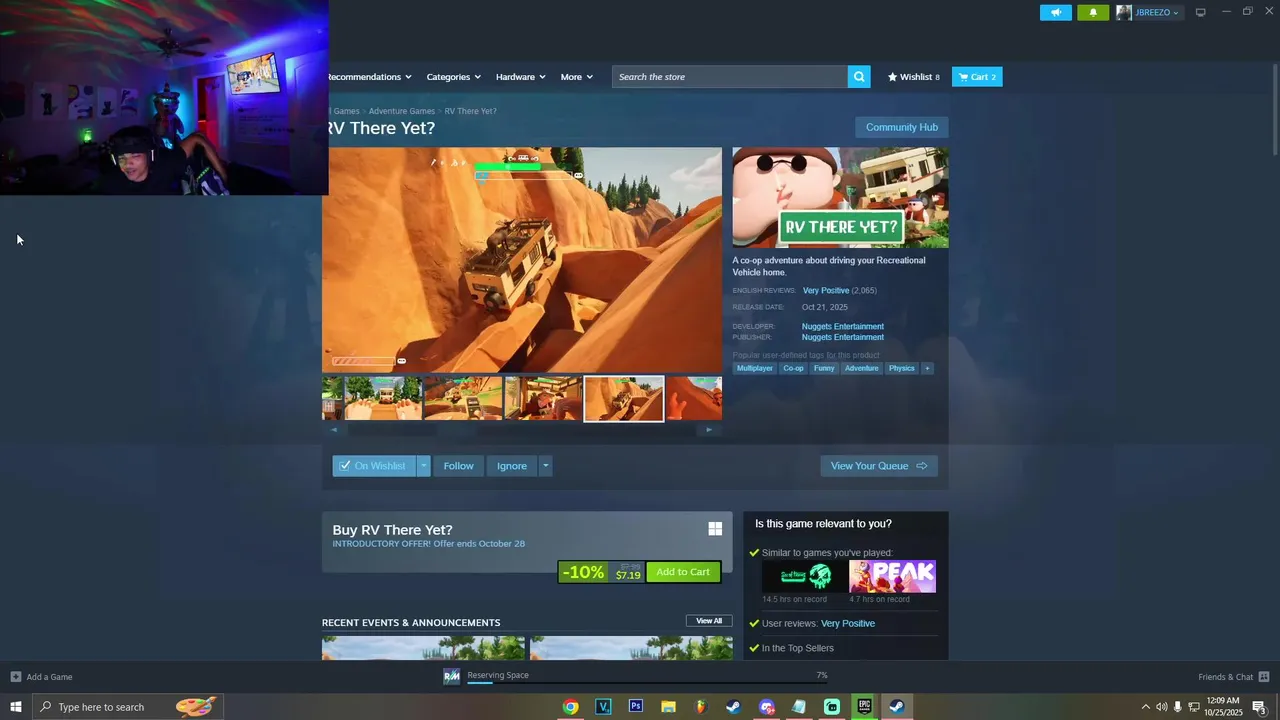This screenshot has height=720, width=1280.
Task: Click the store search magnifier button
Action: pos(859,77)
